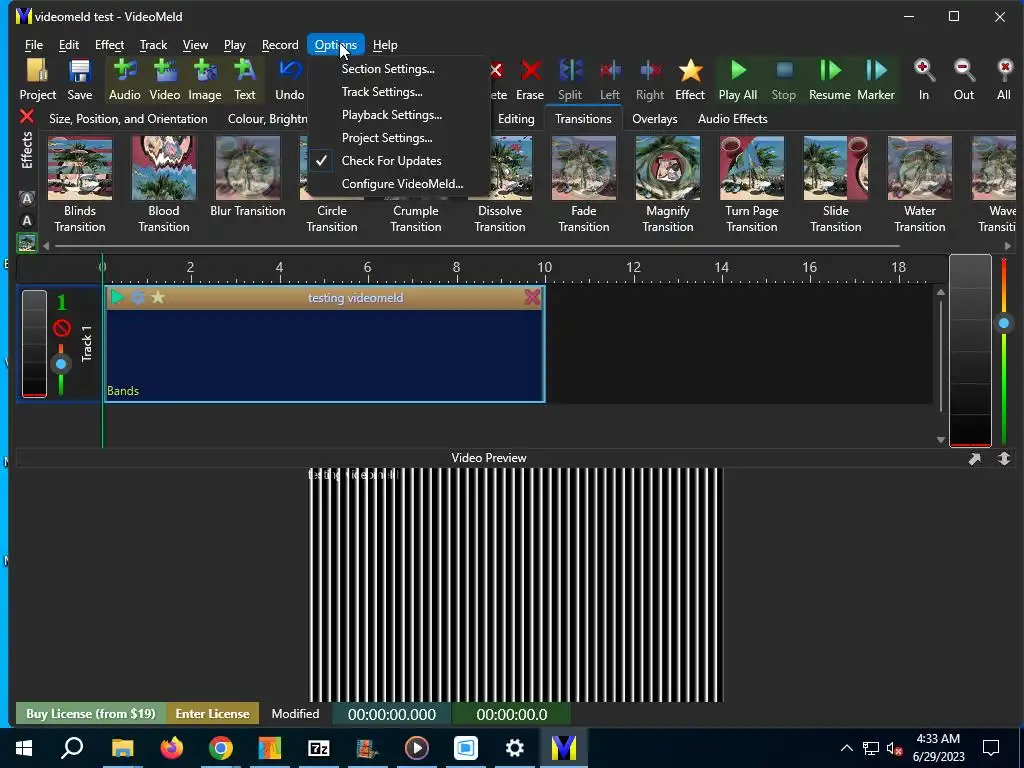Open the Effect menu

click(109, 45)
